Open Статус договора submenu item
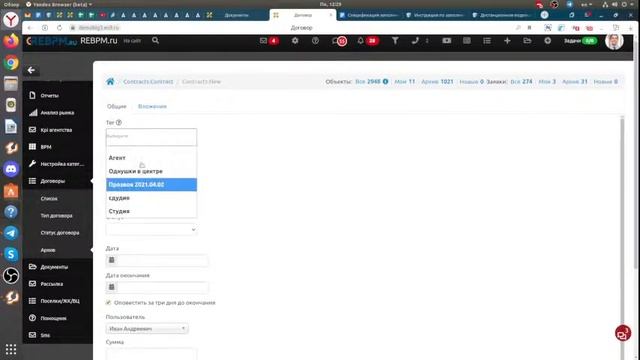The image size is (640, 360). pyautogui.click(x=60, y=233)
